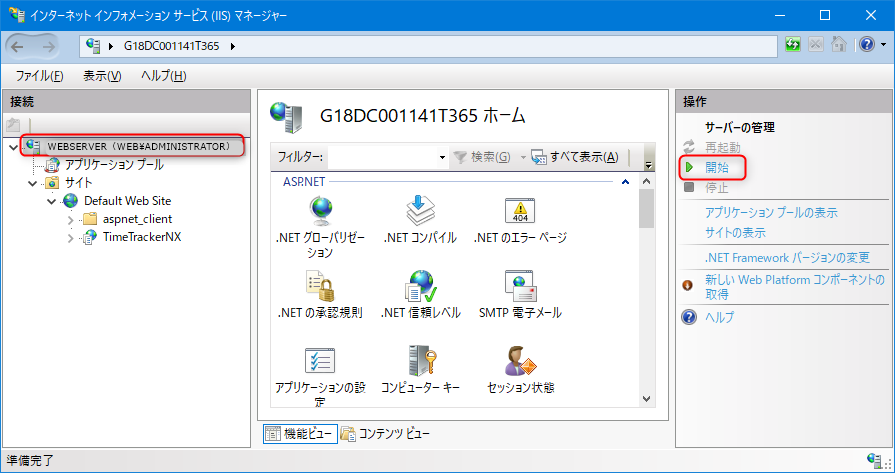The image size is (895, 473).
Task: Open the grouping options dropdown in filter bar
Action: pos(648,165)
